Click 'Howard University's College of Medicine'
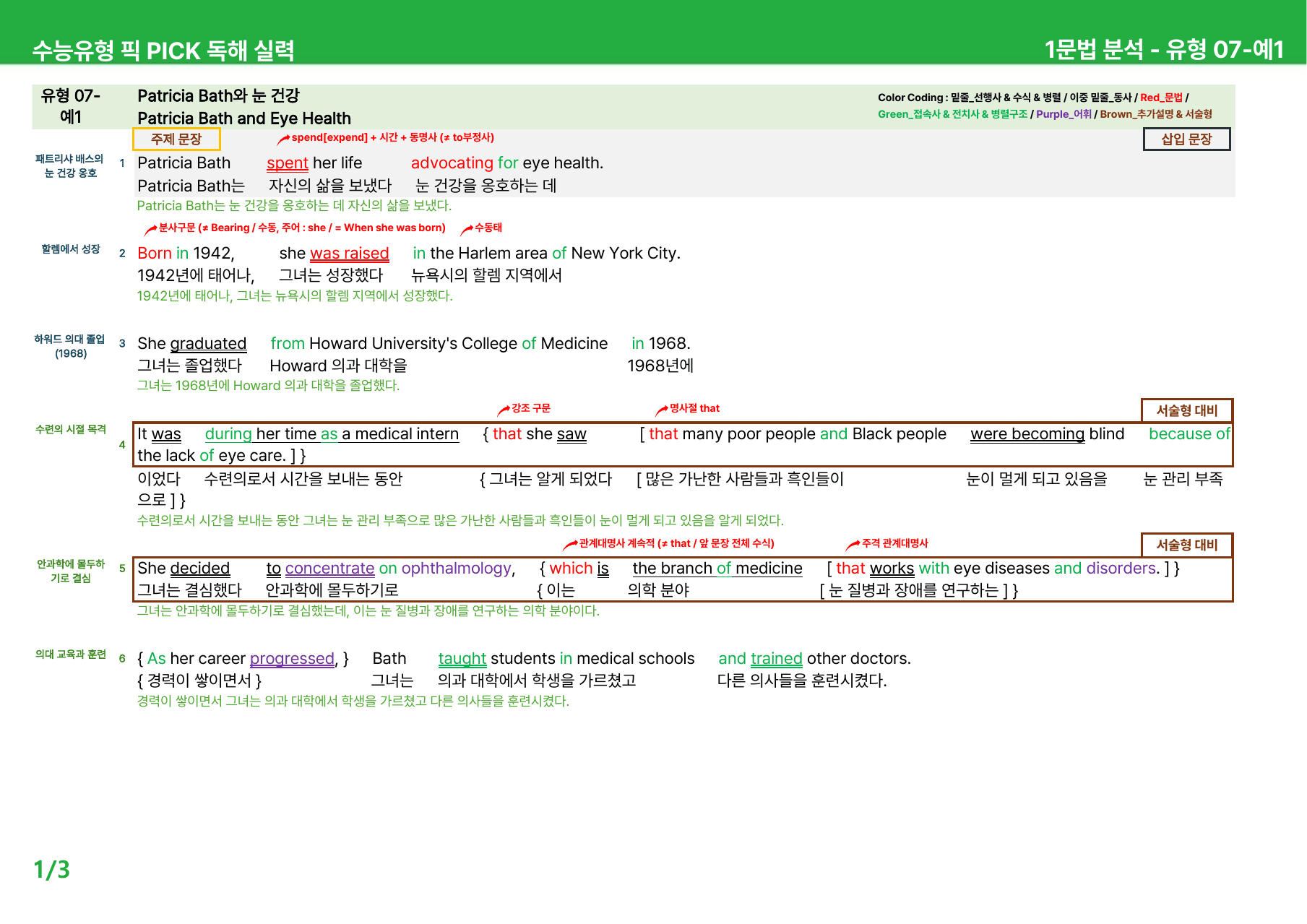1307x924 pixels. 459,344
